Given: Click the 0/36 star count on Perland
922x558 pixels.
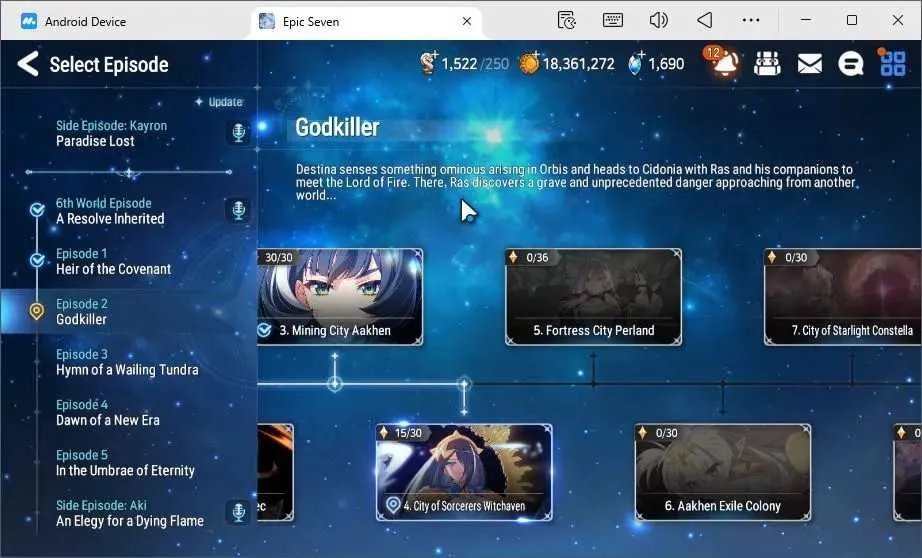Looking at the screenshot, I should point(537,258).
